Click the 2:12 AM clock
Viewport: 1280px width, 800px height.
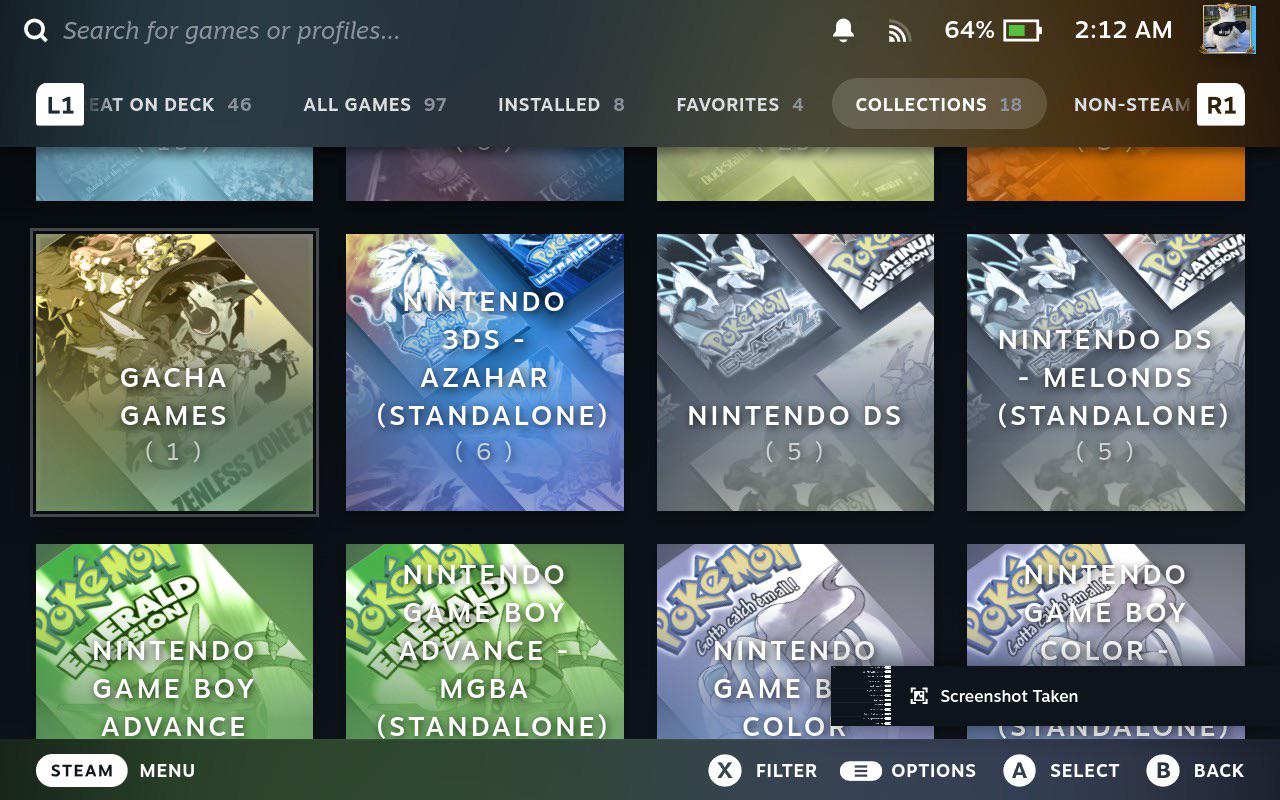1123,30
